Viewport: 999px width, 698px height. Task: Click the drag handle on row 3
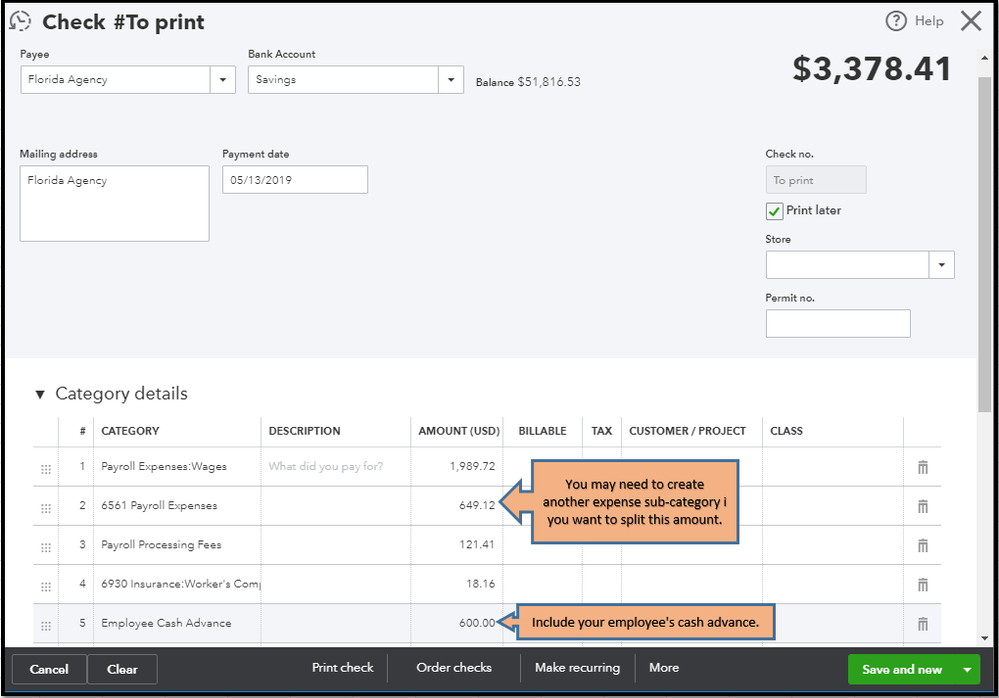pos(45,547)
